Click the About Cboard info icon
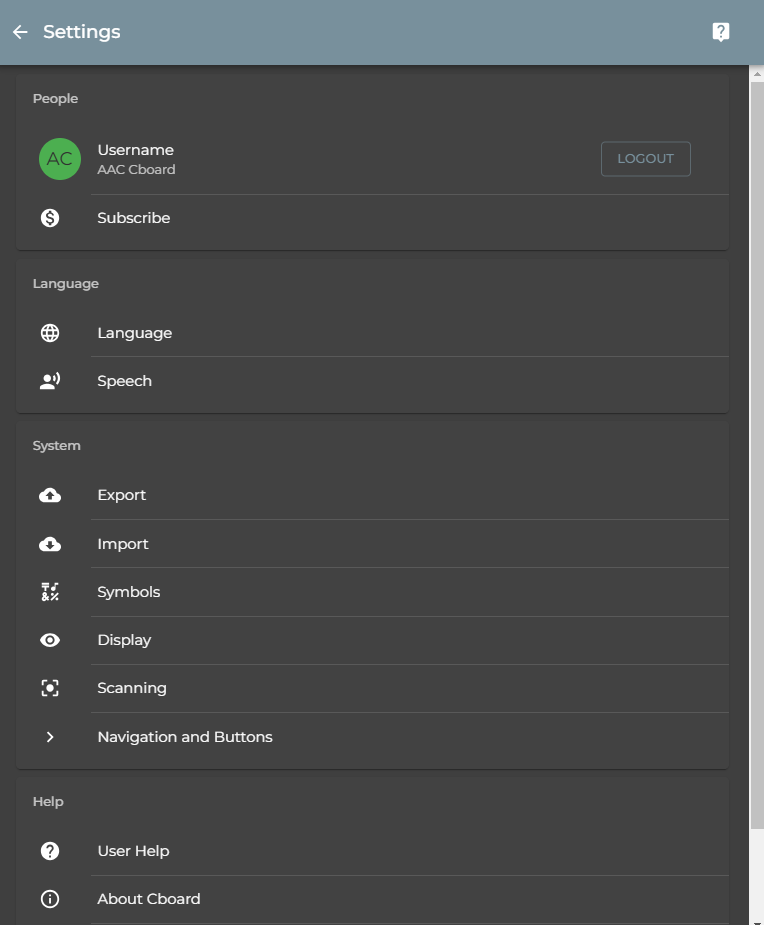This screenshot has width=764, height=925. click(50, 898)
